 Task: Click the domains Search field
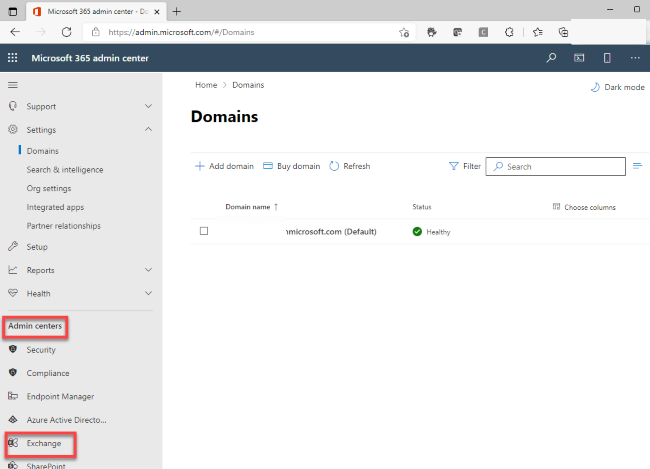pyautogui.click(x=555, y=166)
